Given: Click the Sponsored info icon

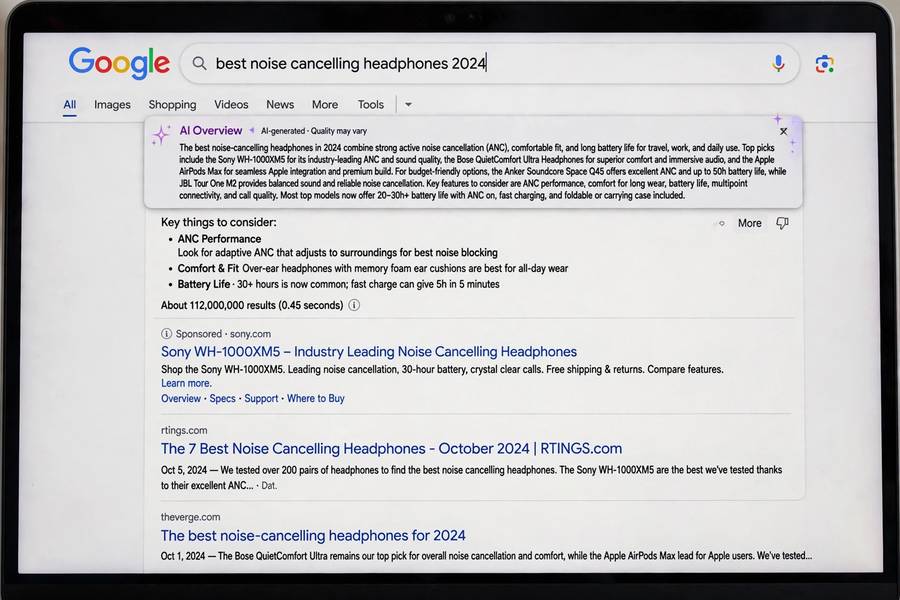Looking at the screenshot, I should [x=166, y=334].
